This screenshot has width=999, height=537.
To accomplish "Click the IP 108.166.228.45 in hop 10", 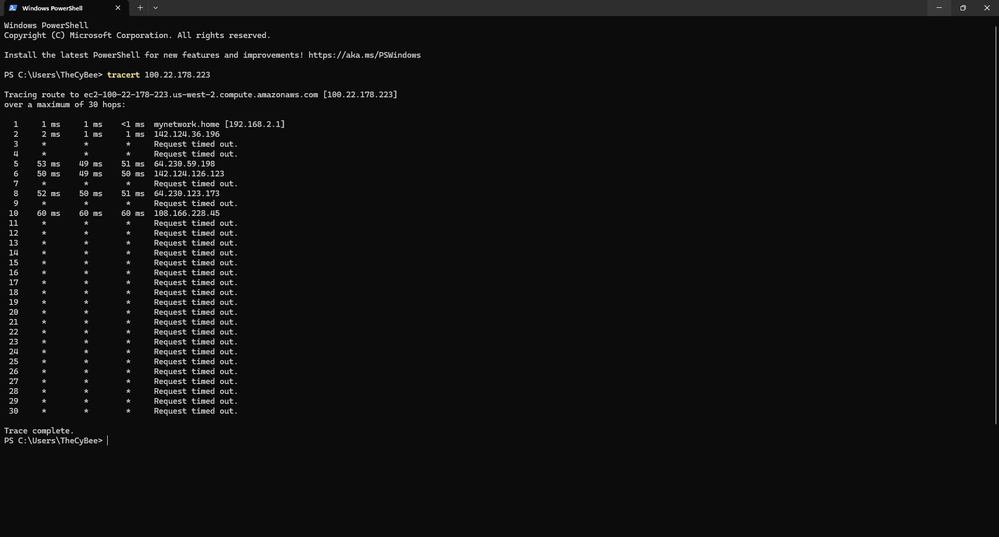I will [187, 213].
